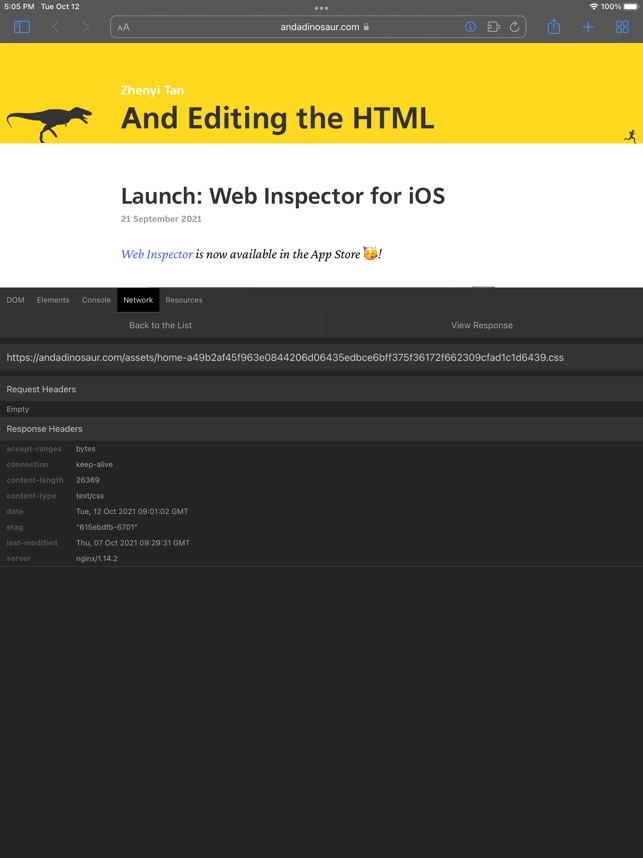Viewport: 643px width, 858px height.
Task: Select the content-length value 26369
Action: [x=88, y=480]
